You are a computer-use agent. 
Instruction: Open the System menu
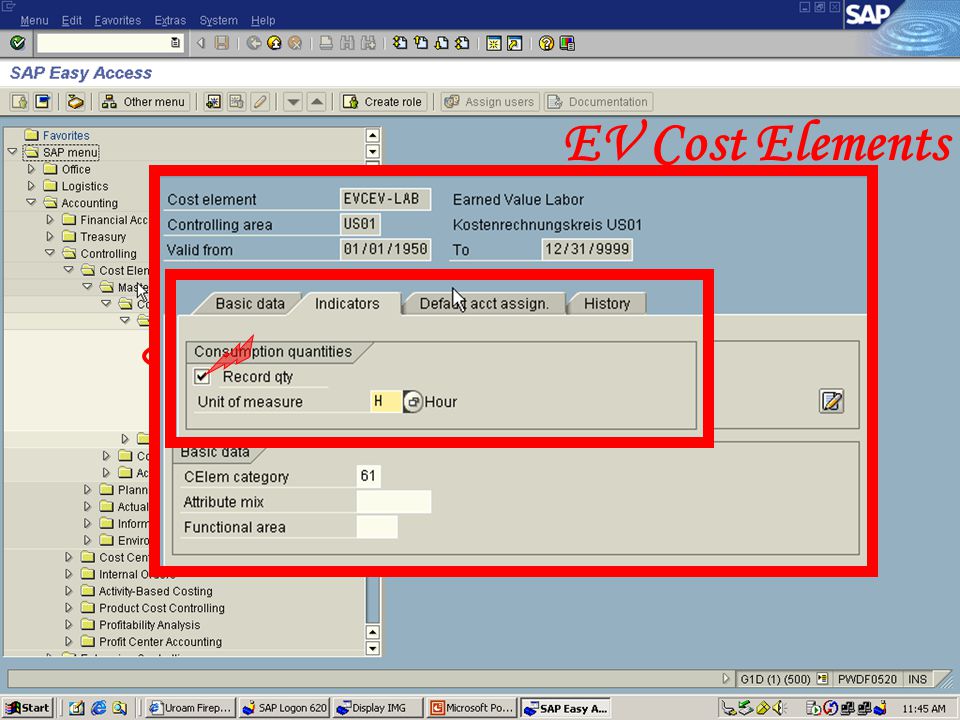click(219, 20)
